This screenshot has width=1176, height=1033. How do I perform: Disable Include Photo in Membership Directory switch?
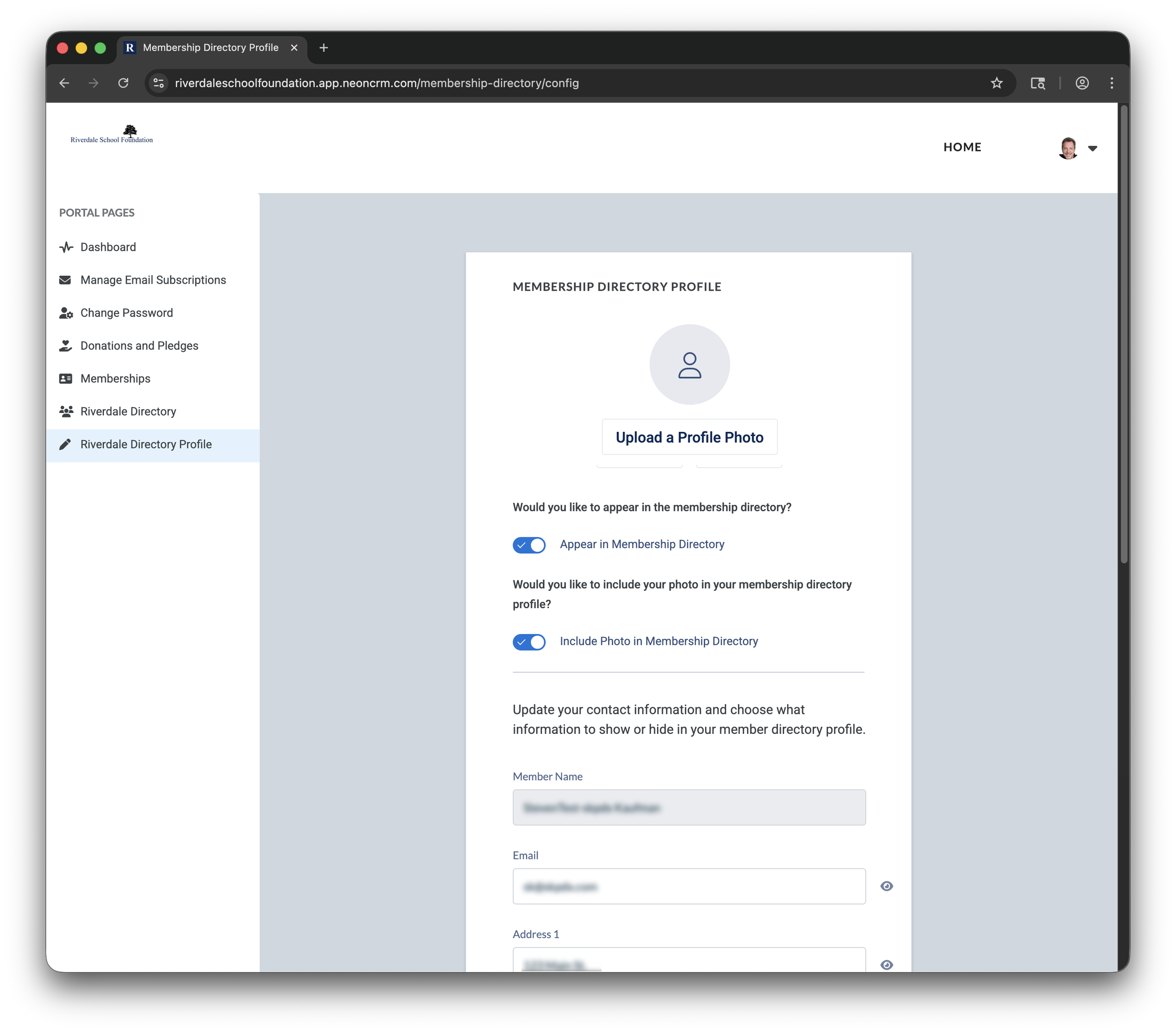coord(529,642)
